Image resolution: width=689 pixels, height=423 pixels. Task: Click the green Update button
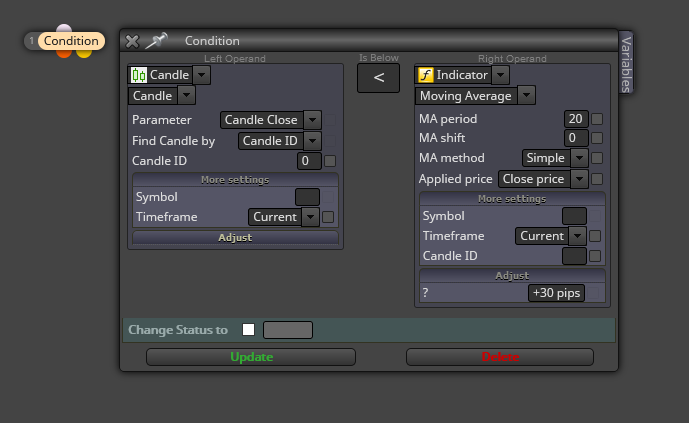click(251, 357)
